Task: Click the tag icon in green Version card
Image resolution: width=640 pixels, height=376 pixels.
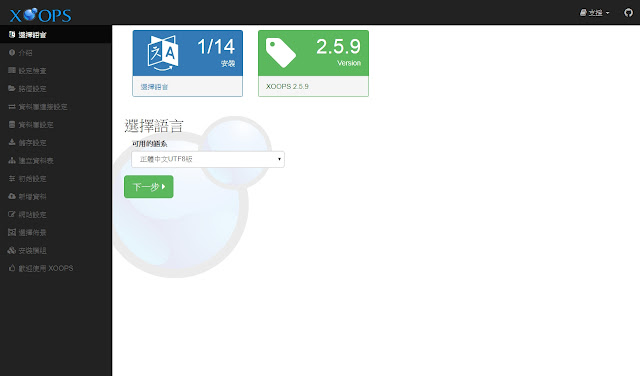Action: click(x=280, y=53)
